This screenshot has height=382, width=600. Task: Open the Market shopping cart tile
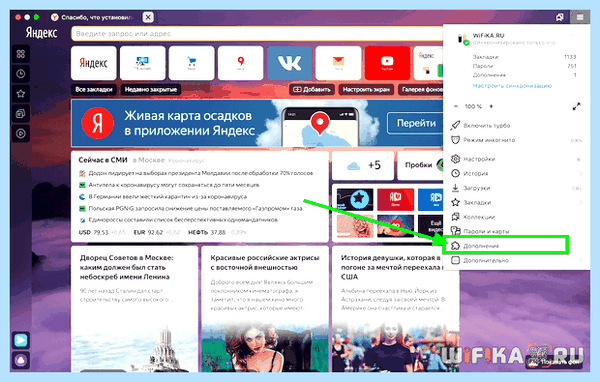(192, 63)
